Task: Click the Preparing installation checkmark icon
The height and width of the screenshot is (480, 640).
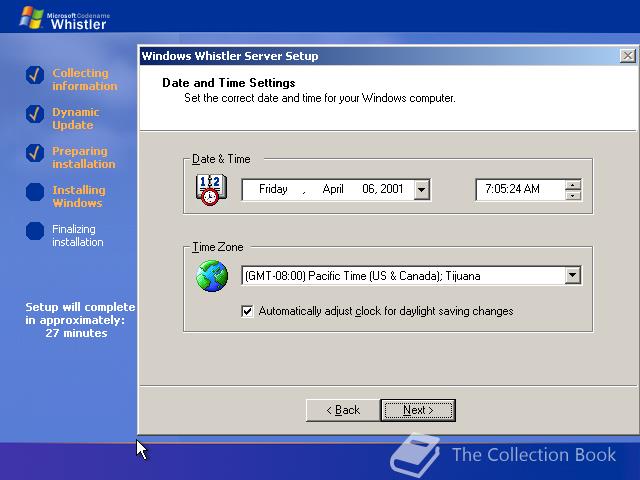Action: [x=35, y=153]
